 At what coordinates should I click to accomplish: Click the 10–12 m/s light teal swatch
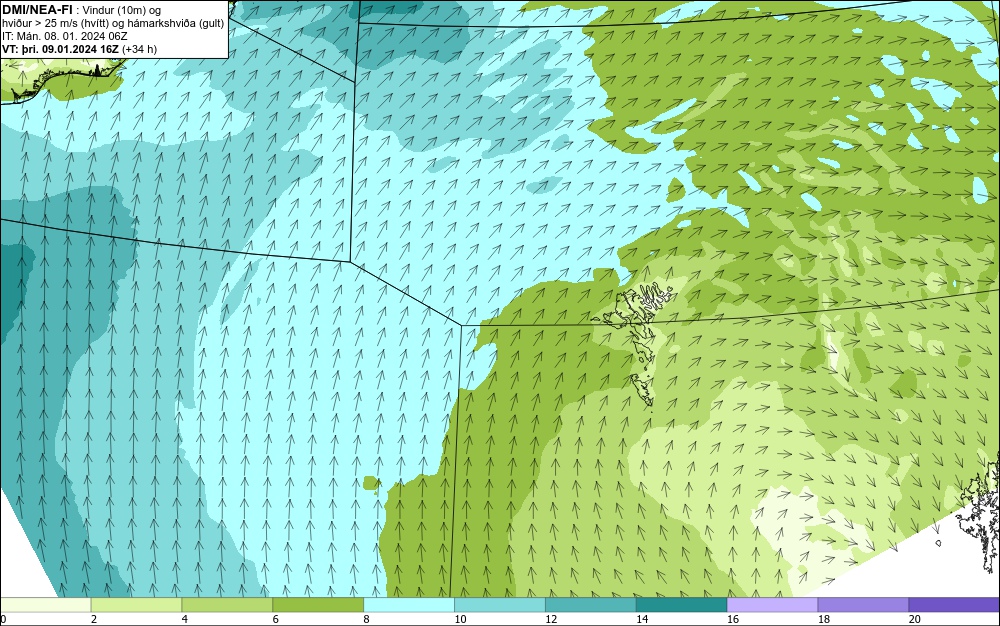(500, 605)
